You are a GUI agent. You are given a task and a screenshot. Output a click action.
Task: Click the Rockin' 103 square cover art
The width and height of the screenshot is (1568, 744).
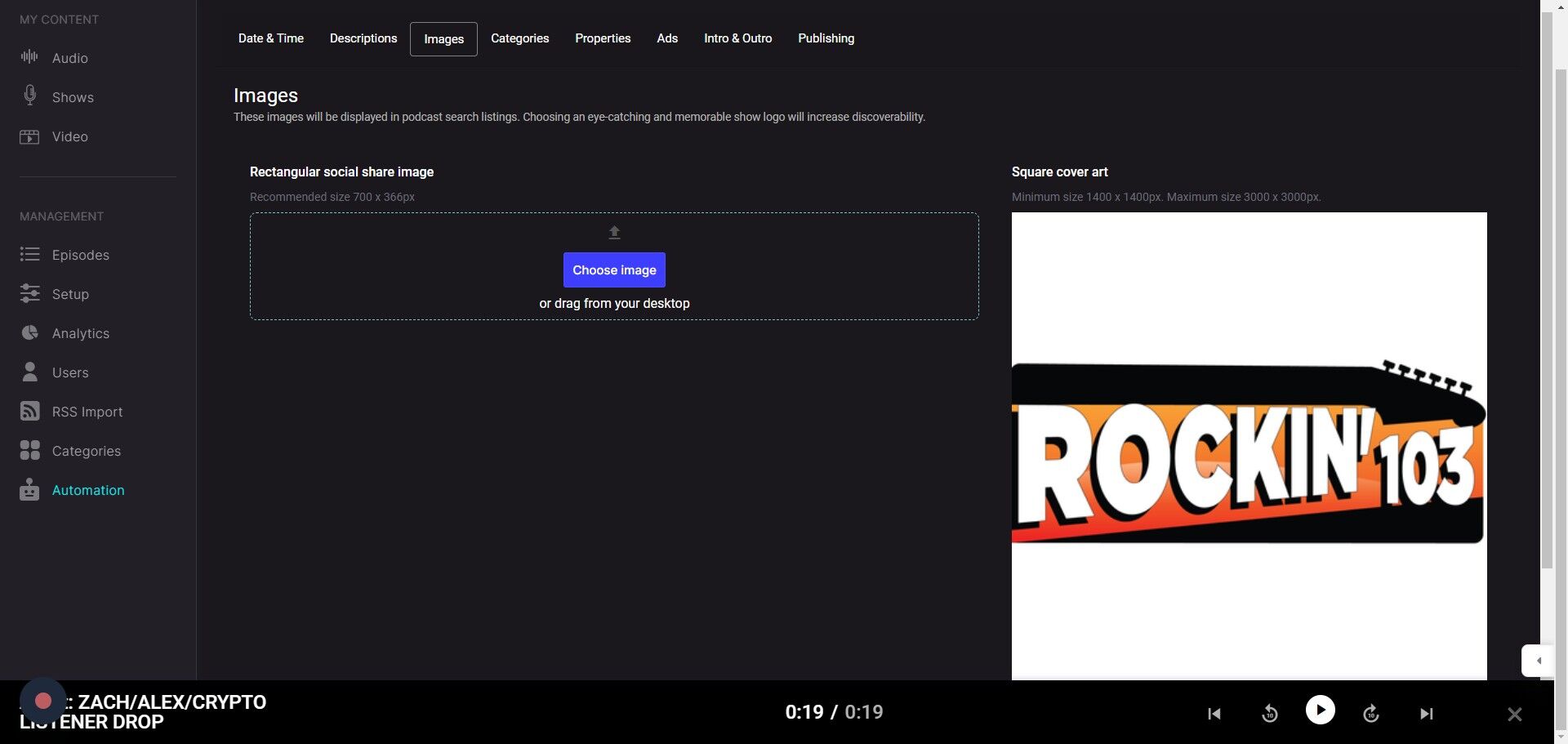click(x=1249, y=446)
